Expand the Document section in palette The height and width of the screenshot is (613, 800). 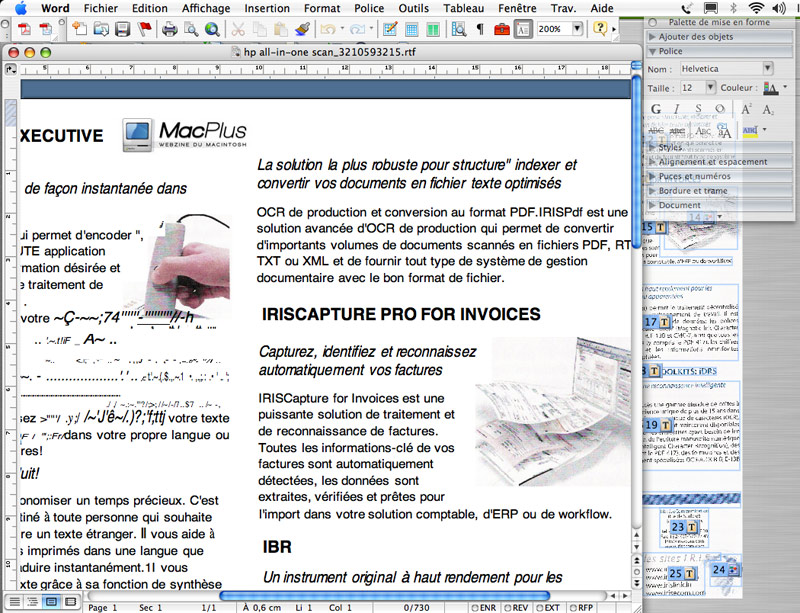coord(719,205)
